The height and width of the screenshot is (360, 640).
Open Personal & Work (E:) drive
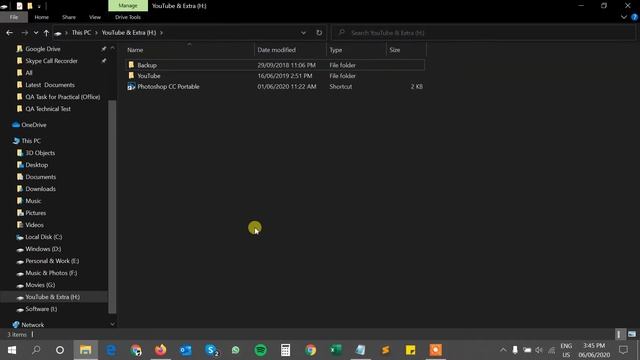point(52,261)
